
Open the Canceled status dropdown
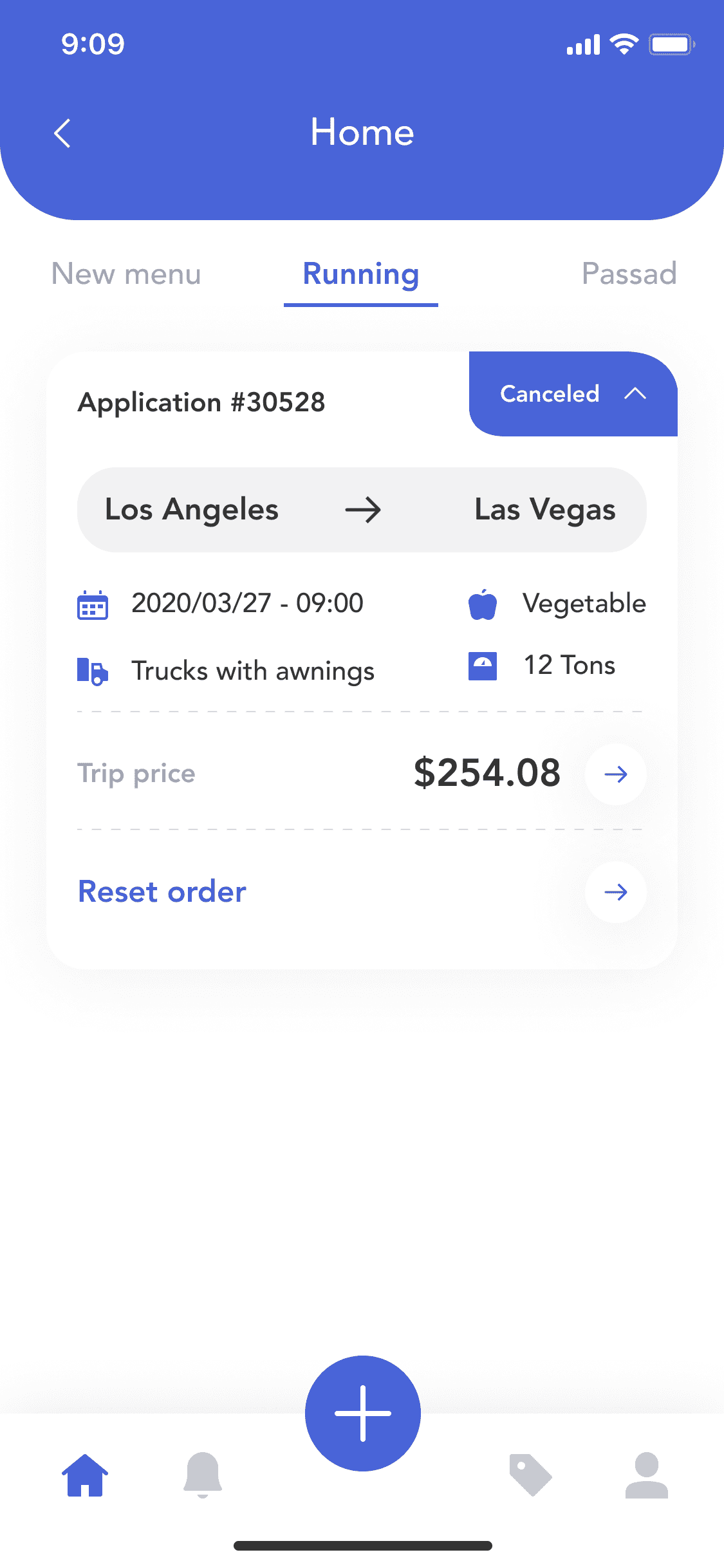point(573,394)
